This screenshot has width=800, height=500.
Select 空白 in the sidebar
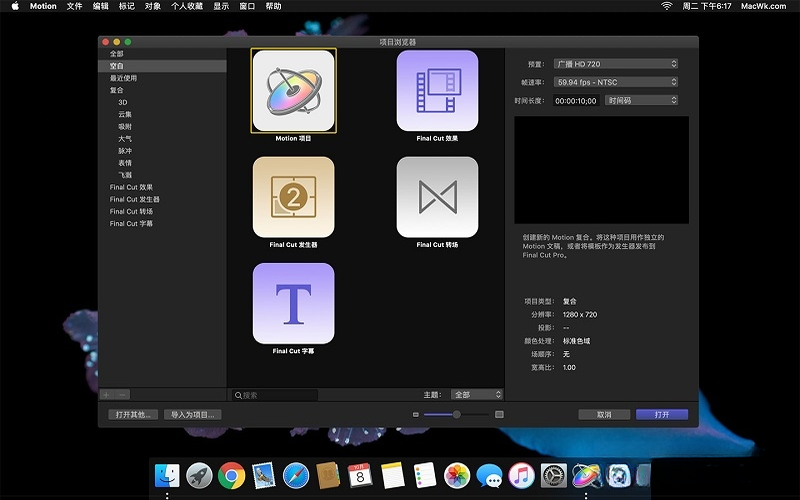click(162, 66)
